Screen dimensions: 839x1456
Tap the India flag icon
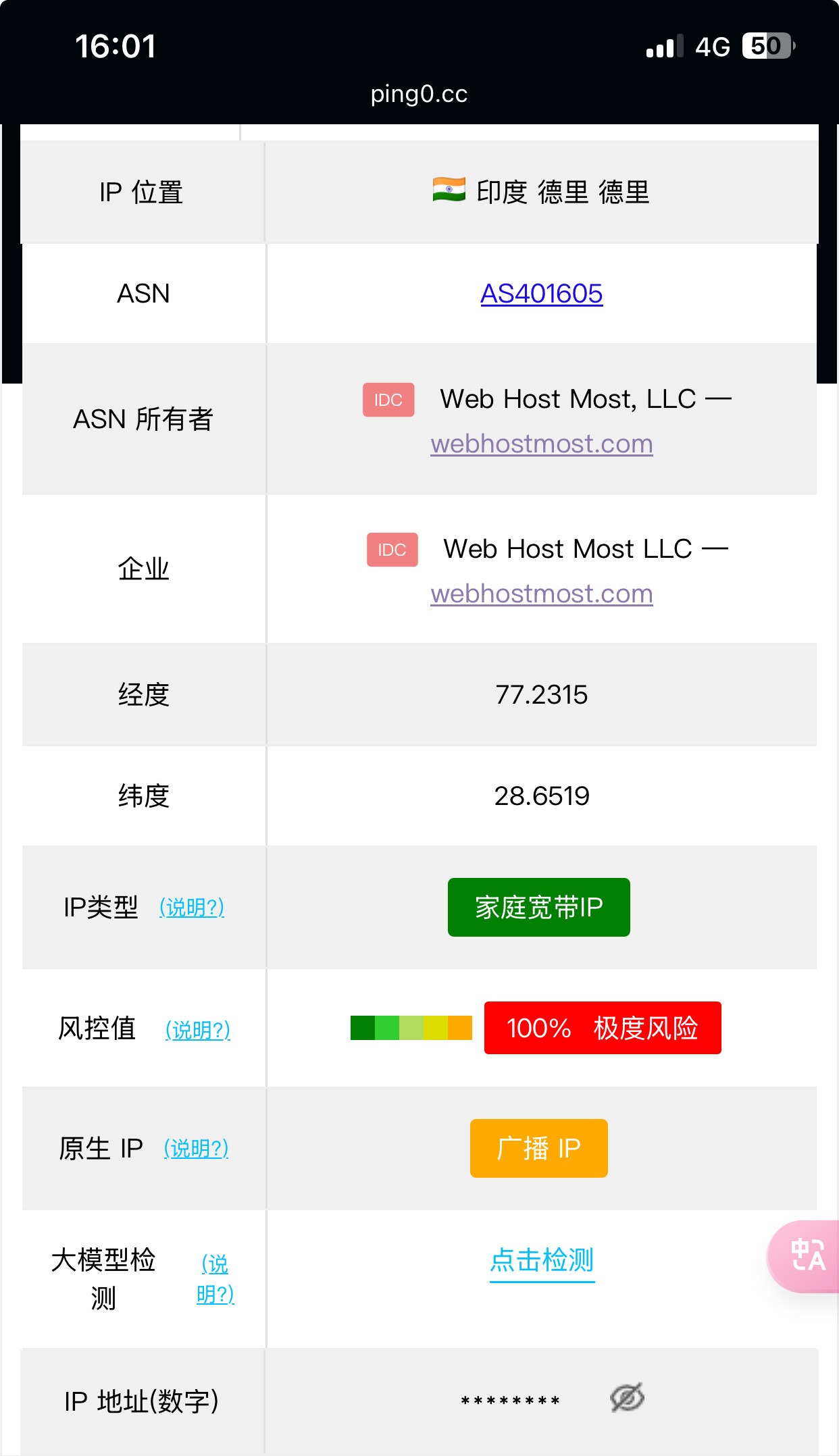coord(449,190)
